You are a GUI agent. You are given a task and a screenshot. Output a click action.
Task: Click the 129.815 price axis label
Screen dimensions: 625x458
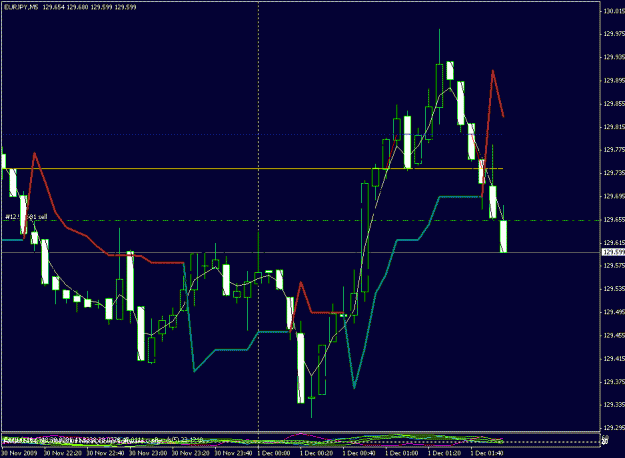[614, 127]
